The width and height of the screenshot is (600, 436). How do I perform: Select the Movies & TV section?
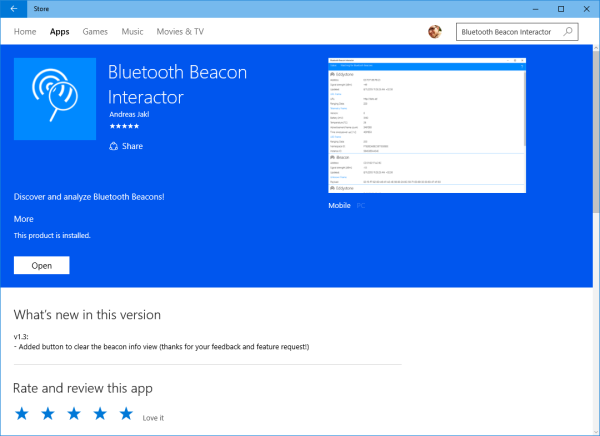(x=180, y=32)
